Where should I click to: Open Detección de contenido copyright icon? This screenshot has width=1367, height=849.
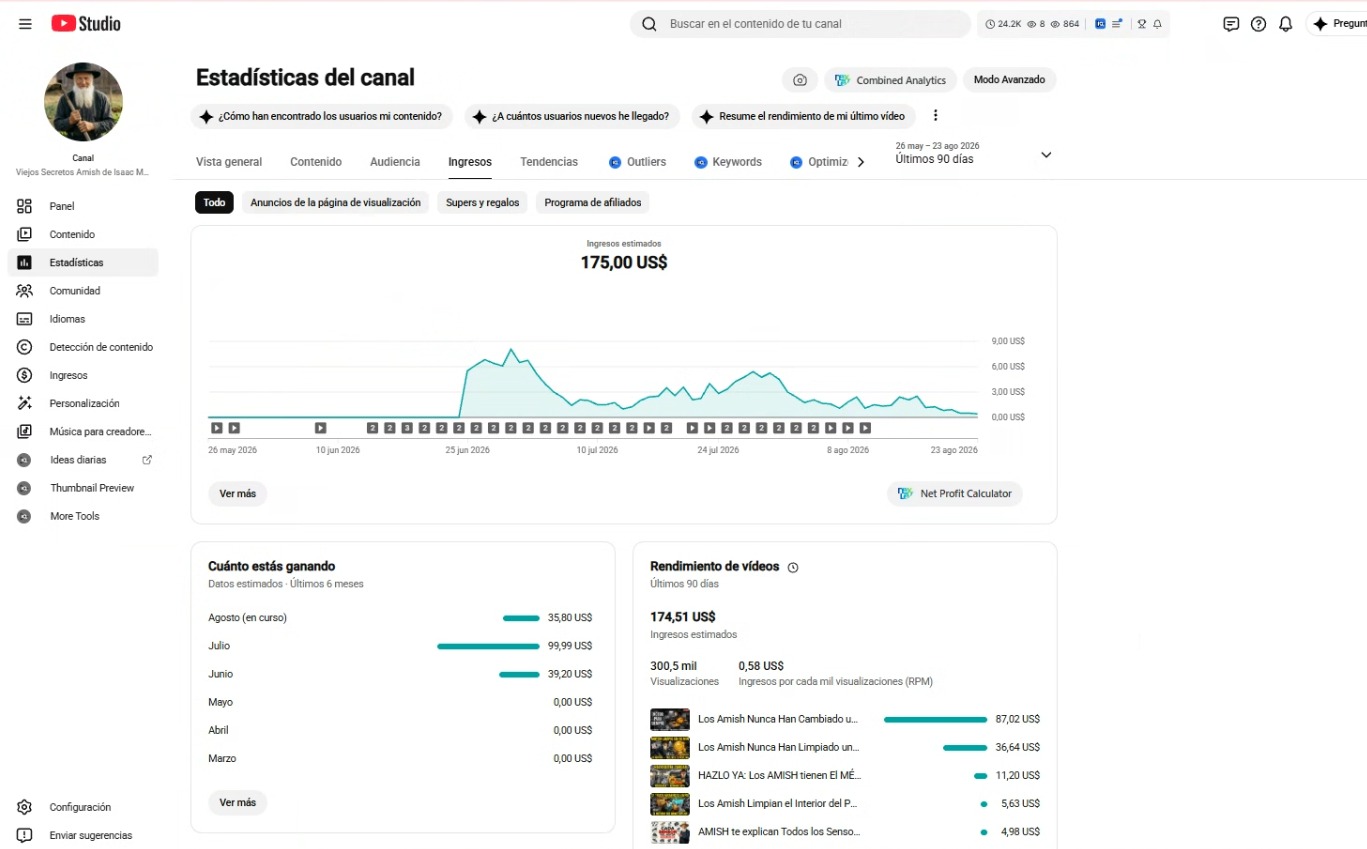[x=25, y=347]
